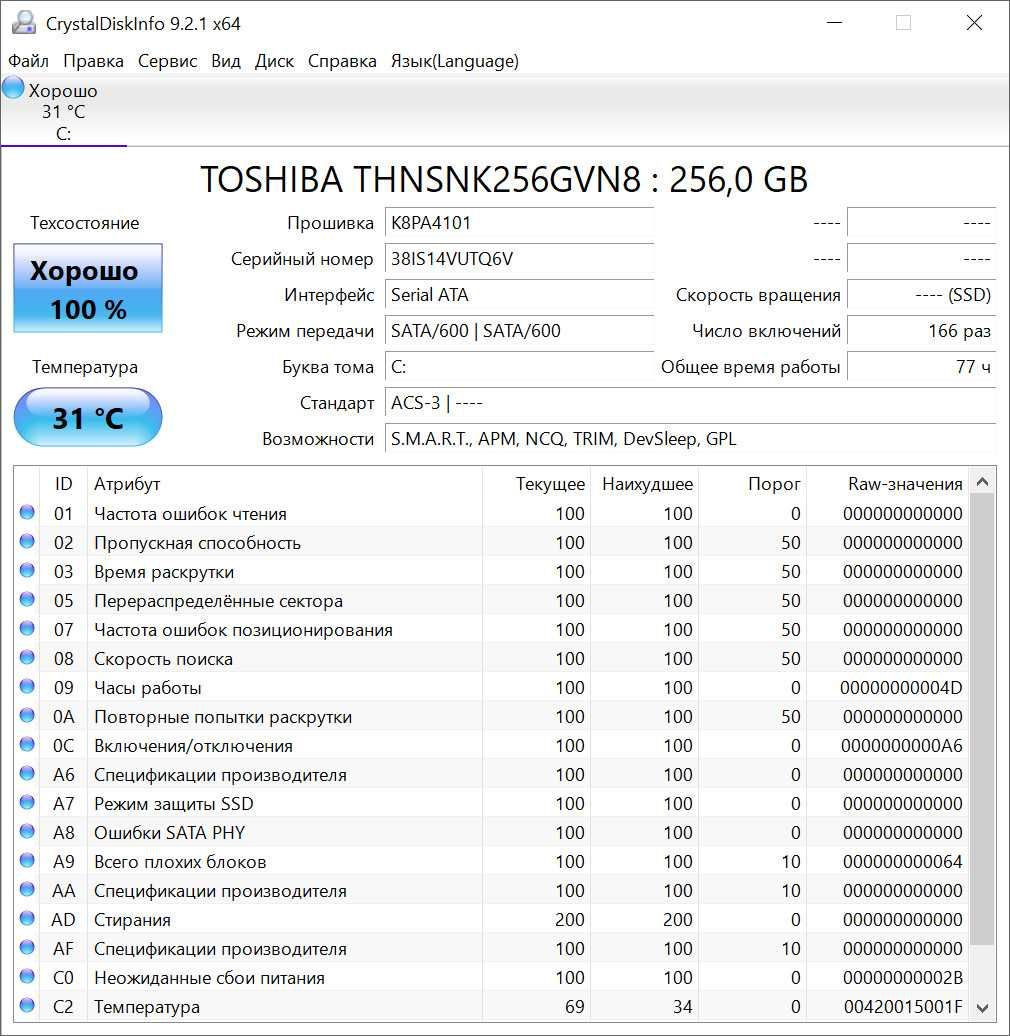Click the volume letter field C:
The width and height of the screenshot is (1010, 1036).
[519, 367]
